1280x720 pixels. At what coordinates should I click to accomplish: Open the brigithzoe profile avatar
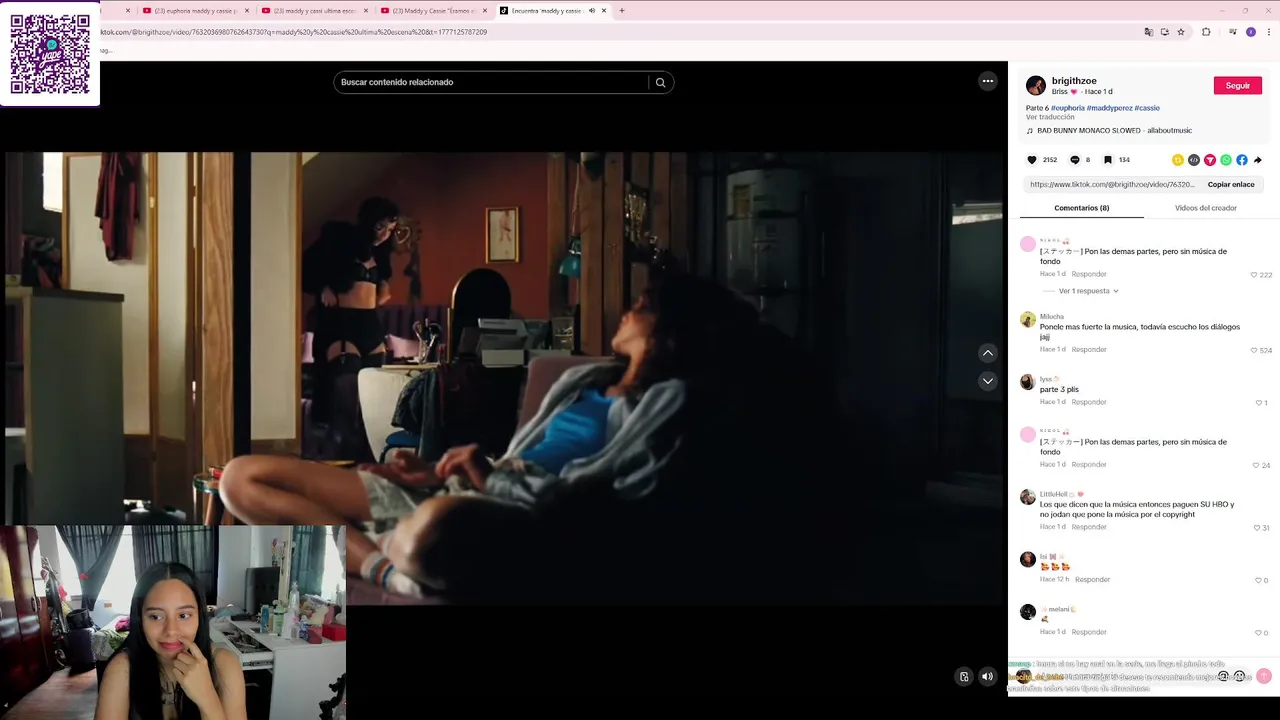(1036, 86)
